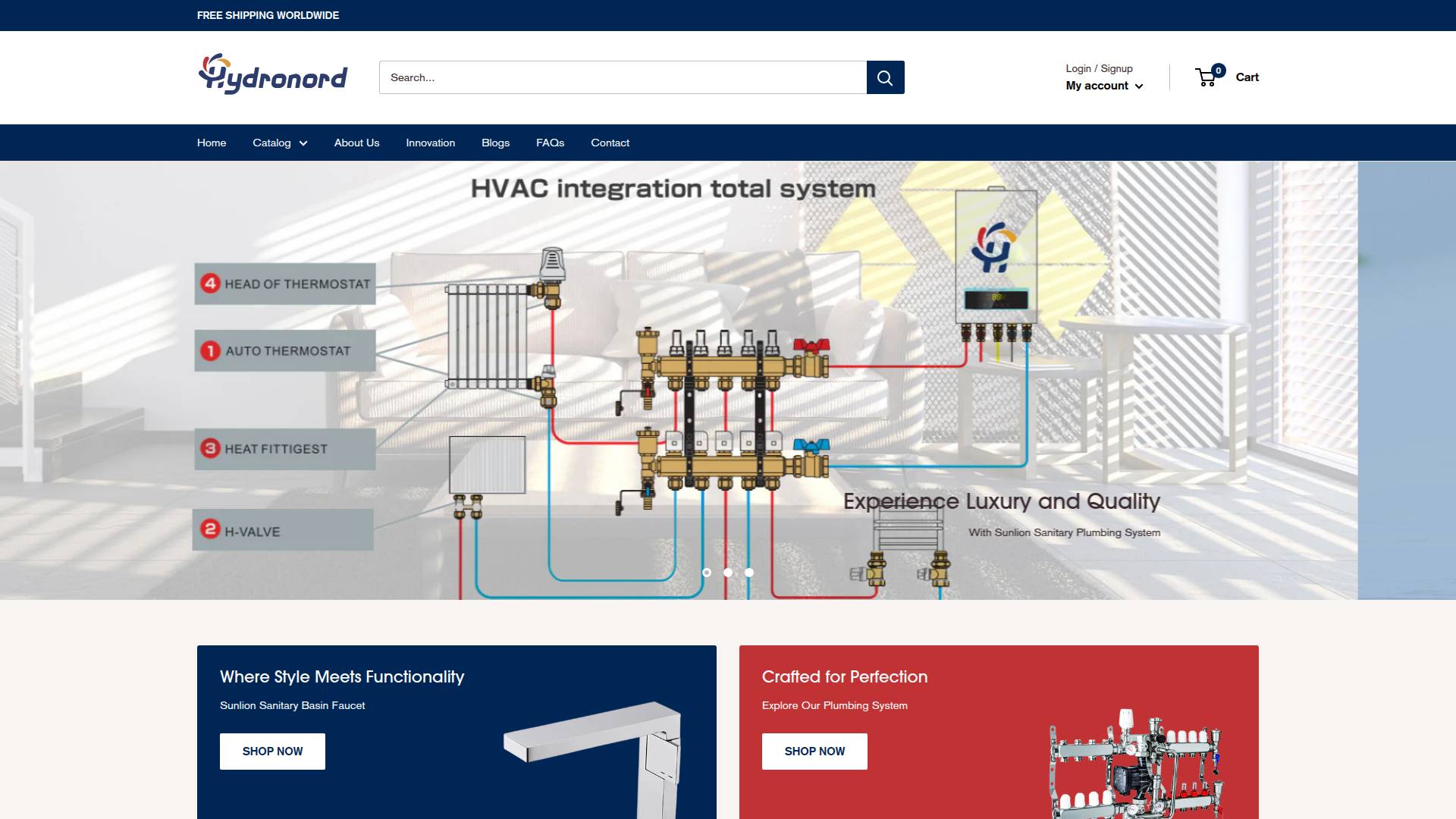
Task: Click Shop Now for Basin Faucet
Action: tap(272, 751)
